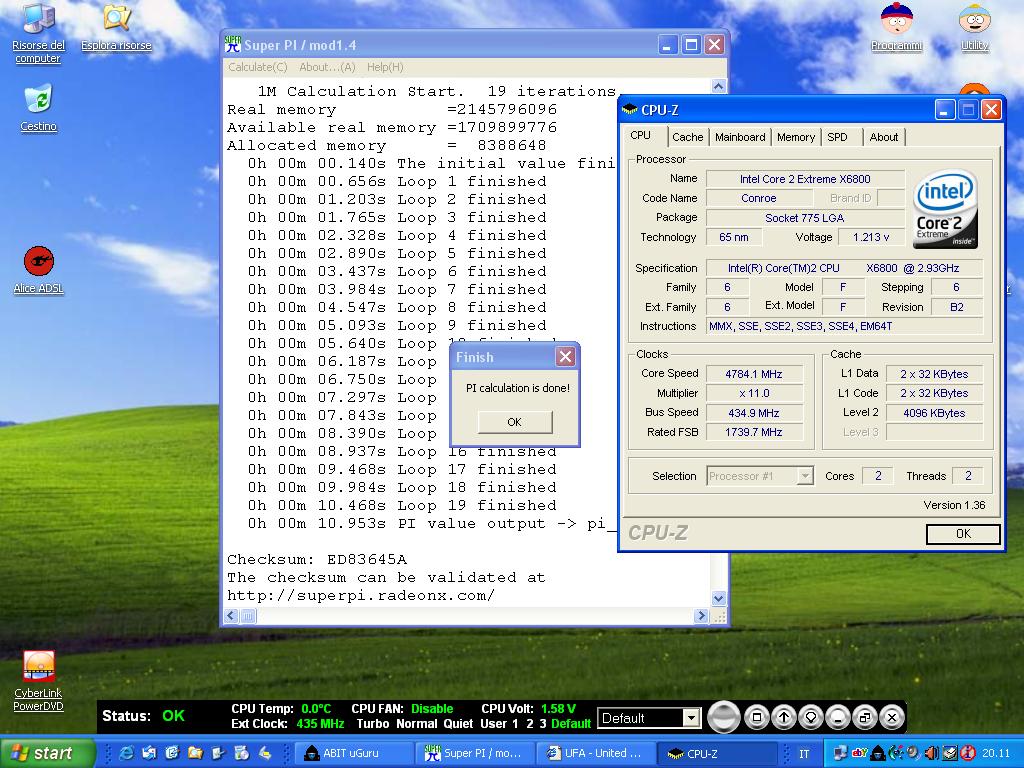Launch Internet Explorer from the quick launch
This screenshot has width=1024, height=768.
tap(126, 753)
